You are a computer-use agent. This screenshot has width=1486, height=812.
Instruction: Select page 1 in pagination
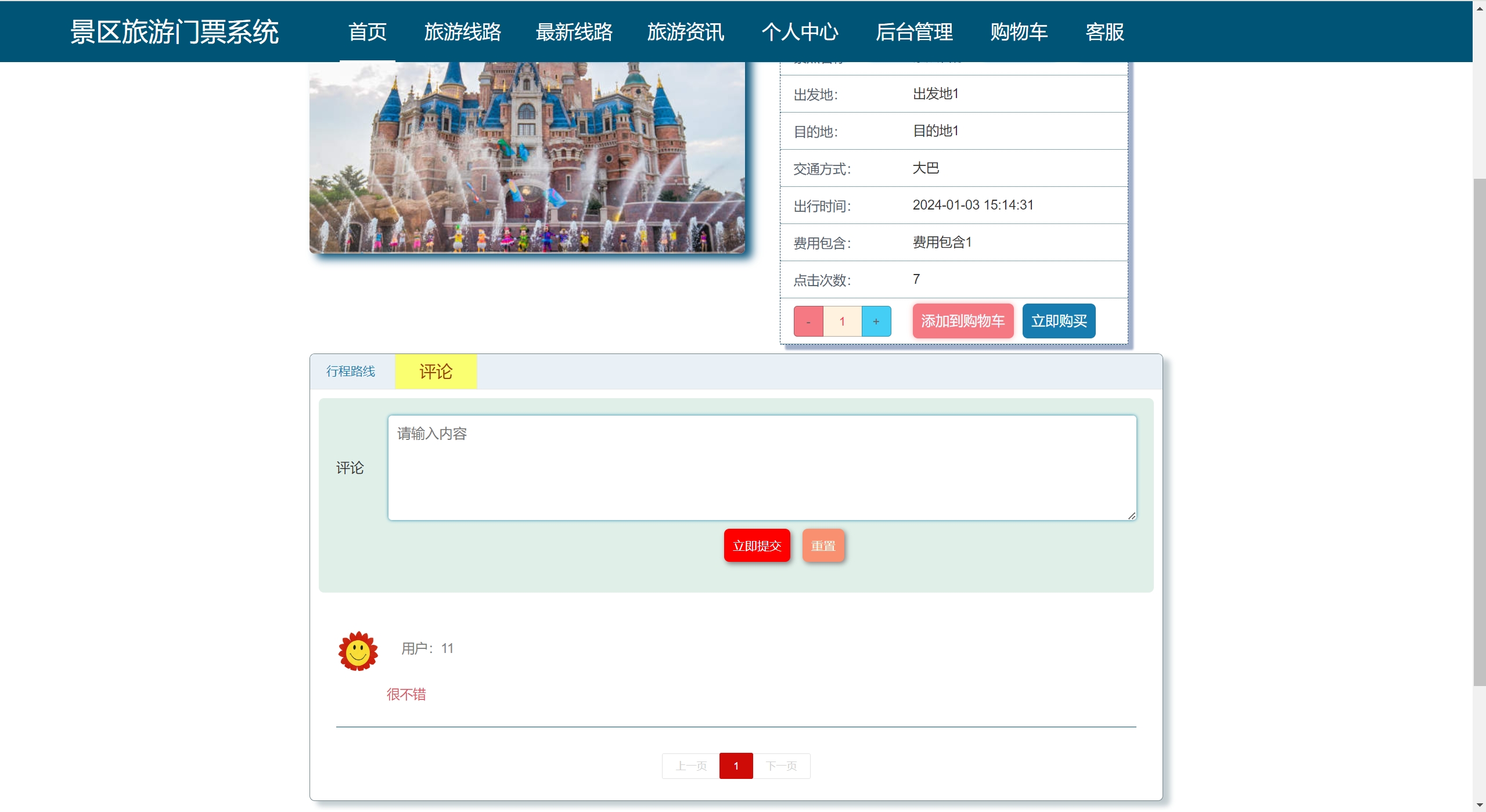click(735, 766)
